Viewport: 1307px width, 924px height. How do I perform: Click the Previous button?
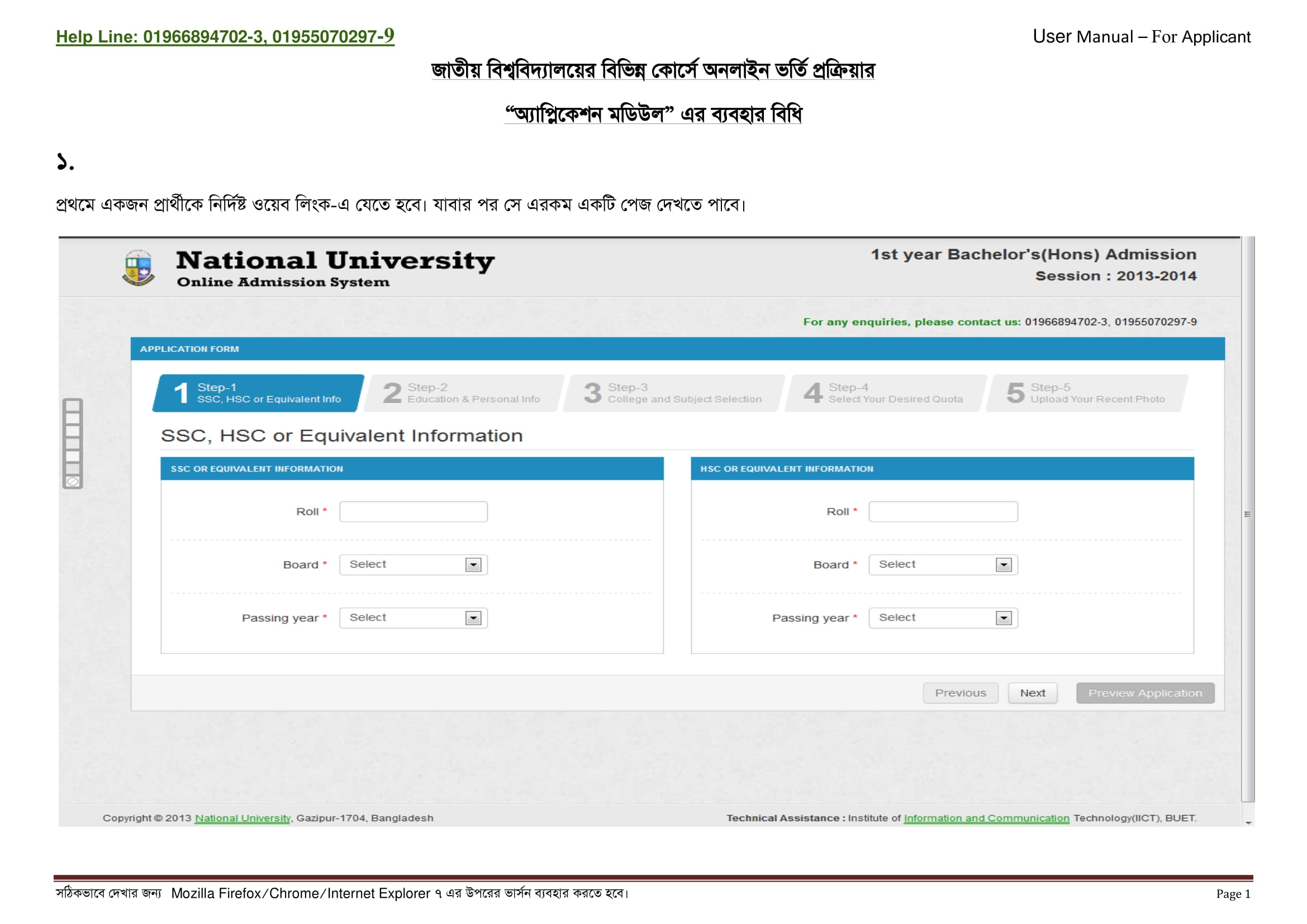961,693
